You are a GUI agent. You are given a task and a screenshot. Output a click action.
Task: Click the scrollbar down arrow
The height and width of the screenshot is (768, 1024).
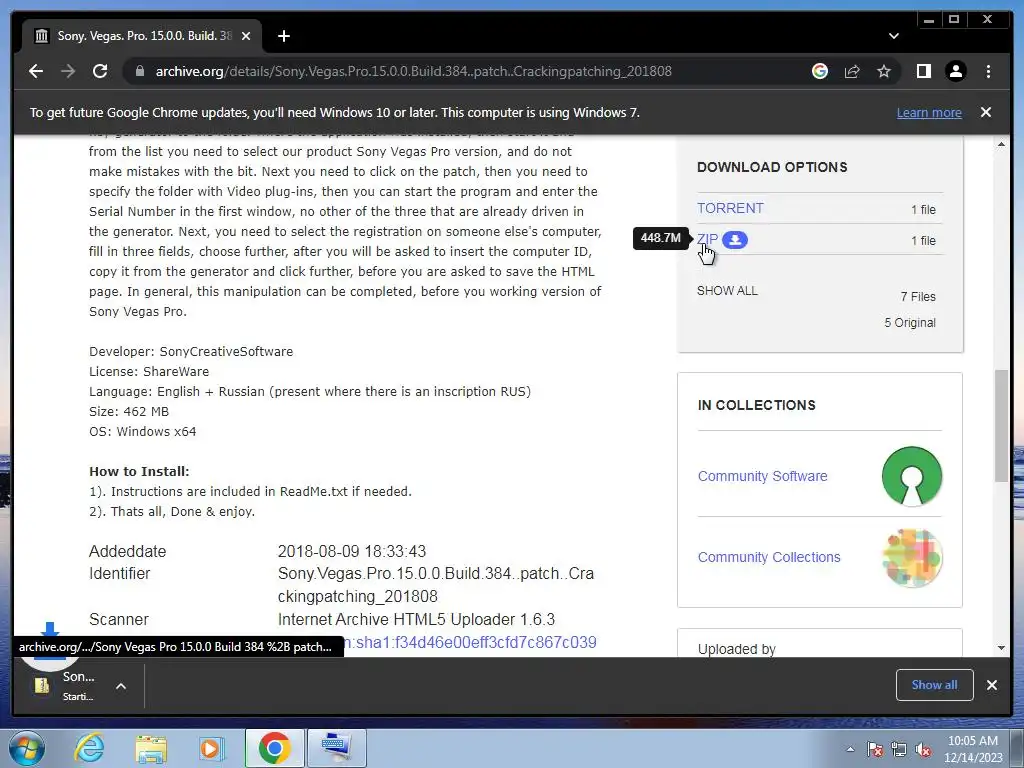pyautogui.click(x=1001, y=648)
